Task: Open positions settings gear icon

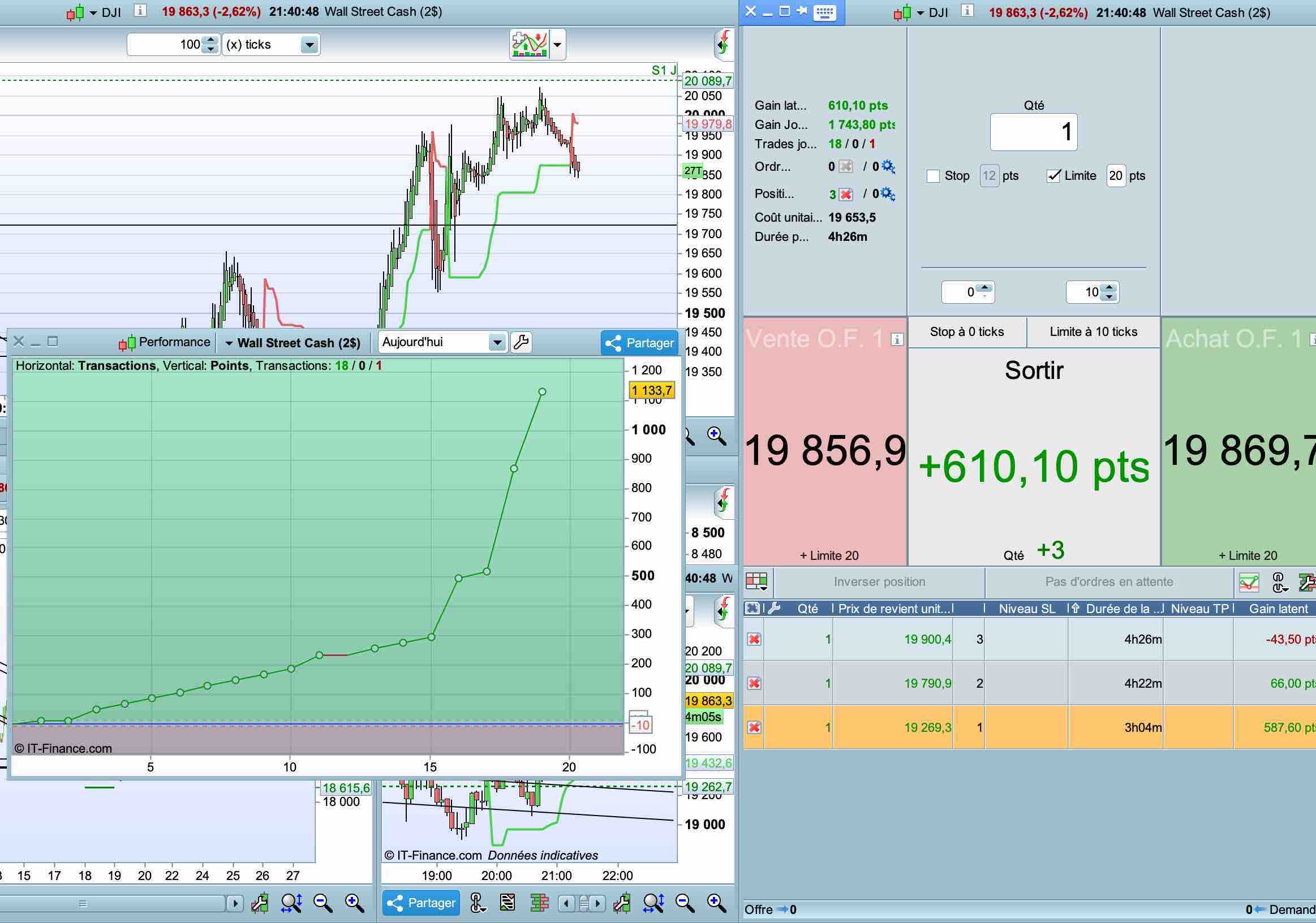Action: pos(888,193)
